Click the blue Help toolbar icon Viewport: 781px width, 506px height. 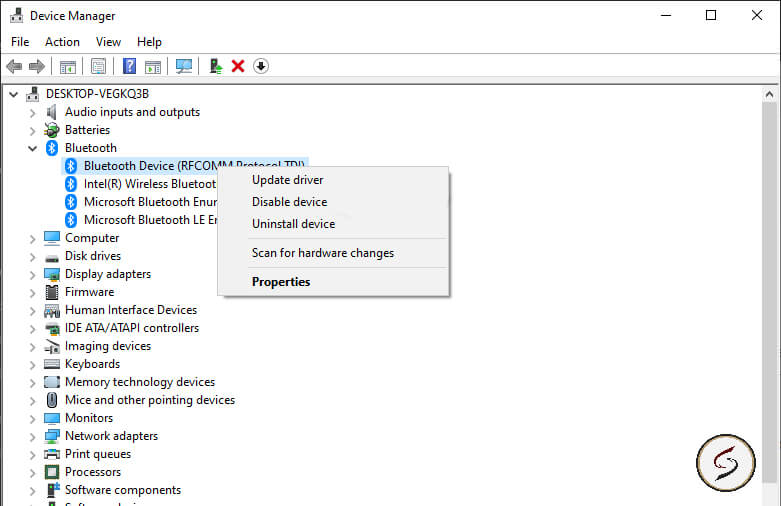coord(130,66)
